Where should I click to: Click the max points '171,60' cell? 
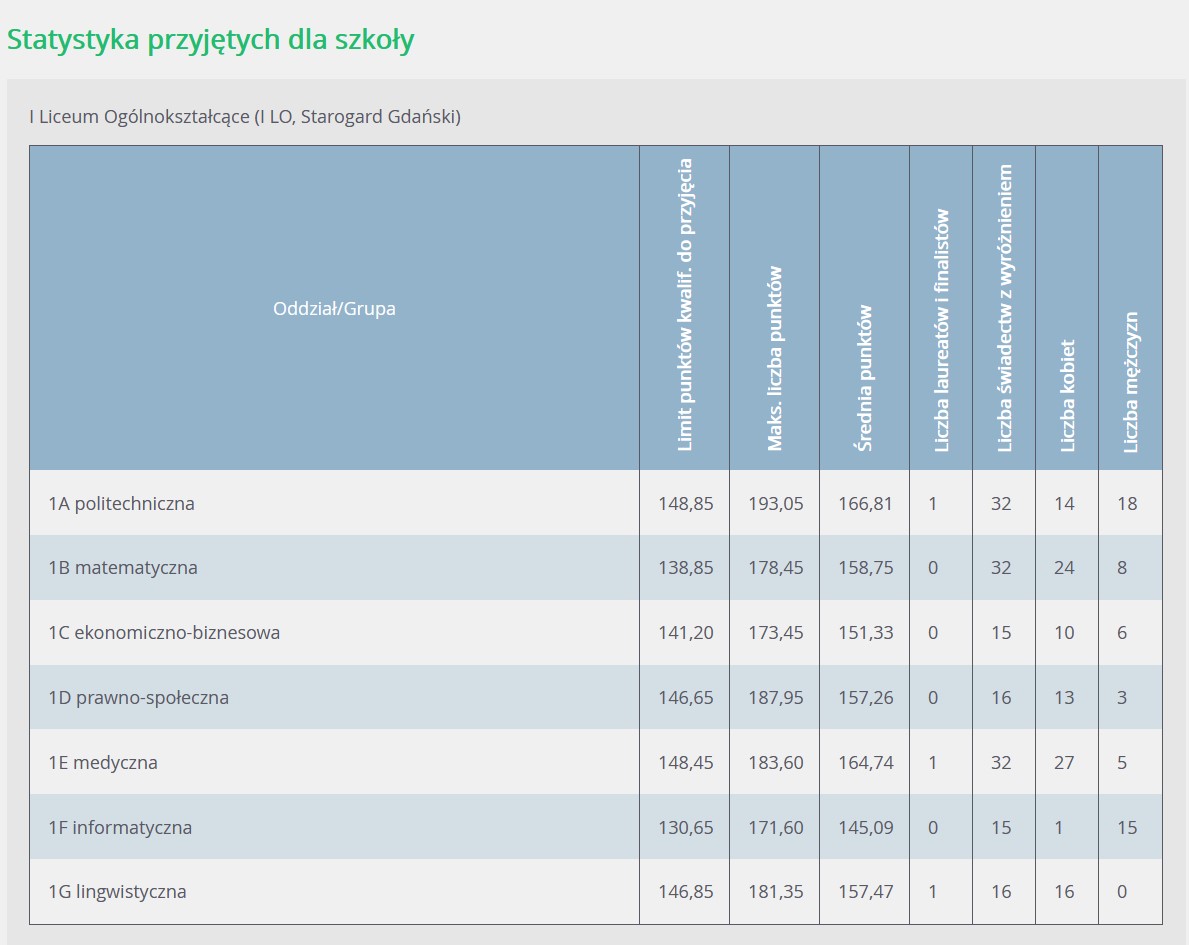pos(776,827)
